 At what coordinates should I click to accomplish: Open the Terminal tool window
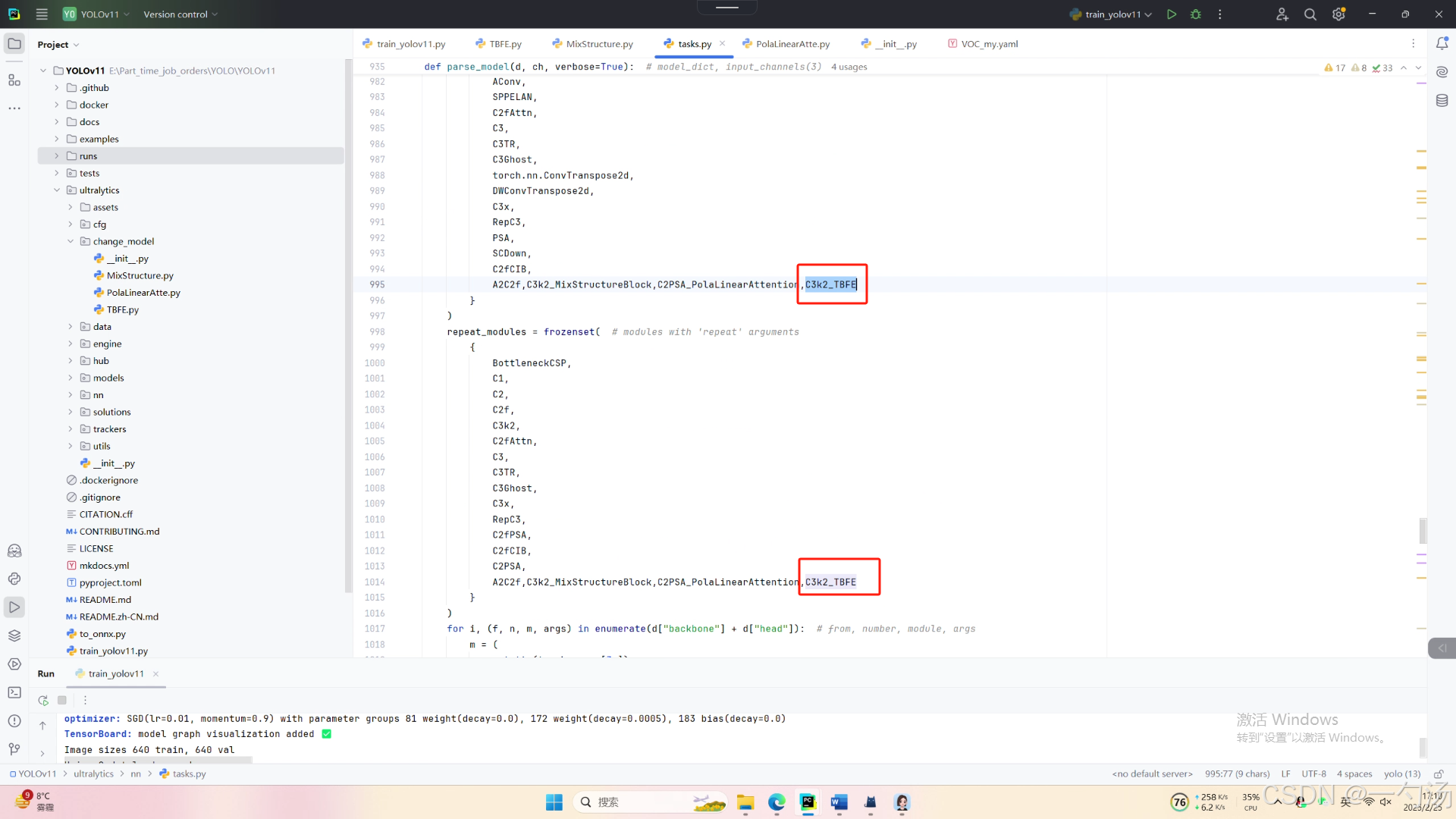click(x=14, y=692)
